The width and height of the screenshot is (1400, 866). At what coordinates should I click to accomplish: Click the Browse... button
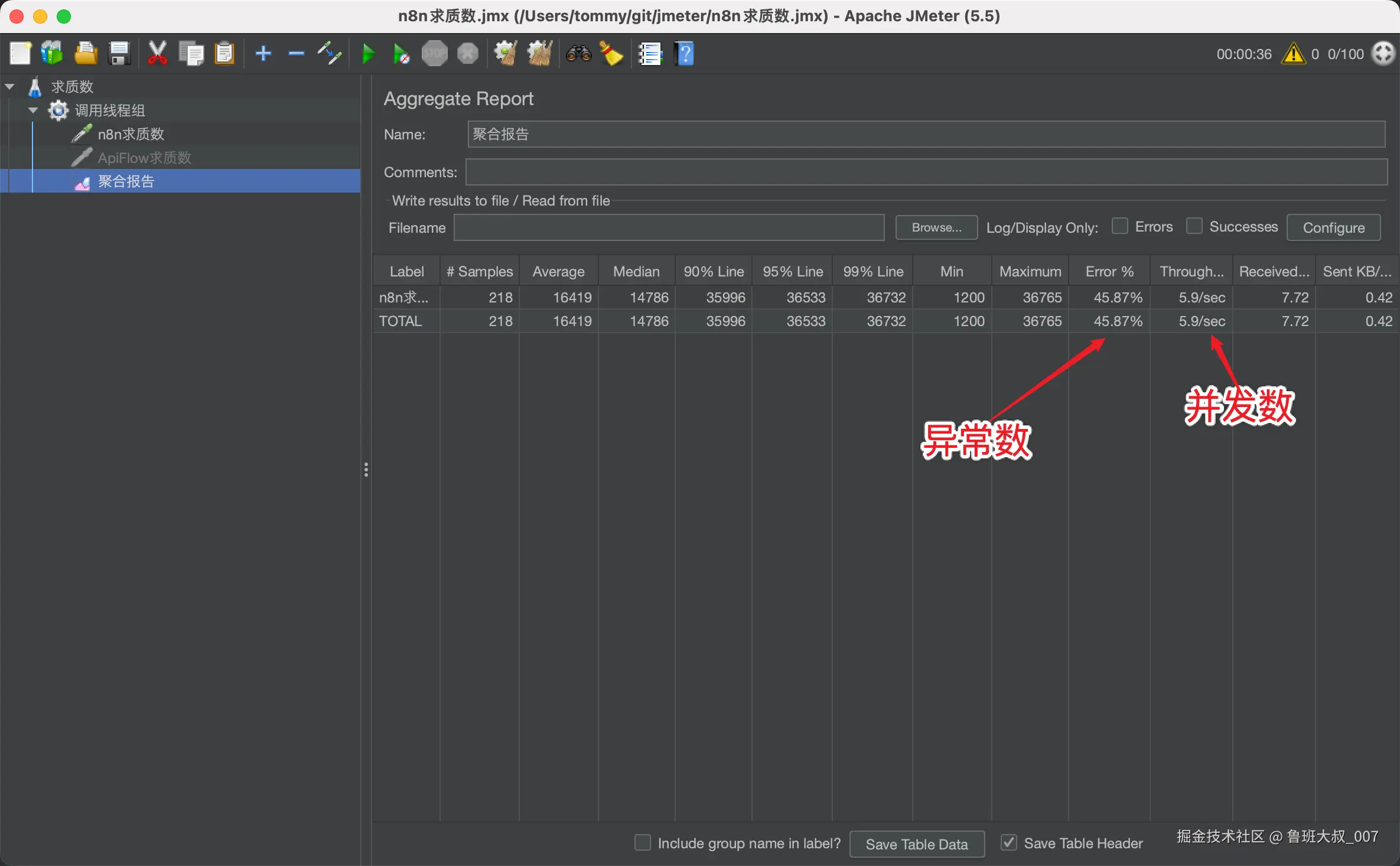pyautogui.click(x=936, y=227)
